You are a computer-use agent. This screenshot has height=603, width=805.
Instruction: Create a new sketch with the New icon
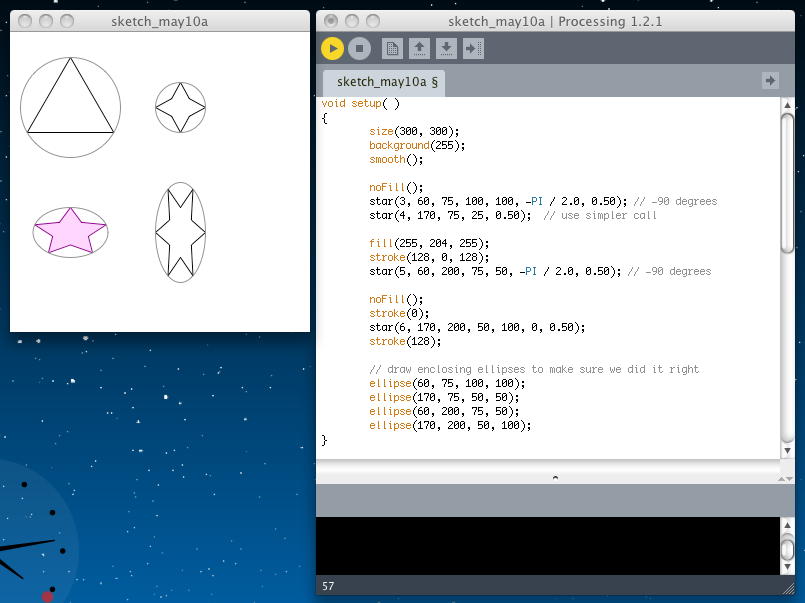tap(393, 48)
